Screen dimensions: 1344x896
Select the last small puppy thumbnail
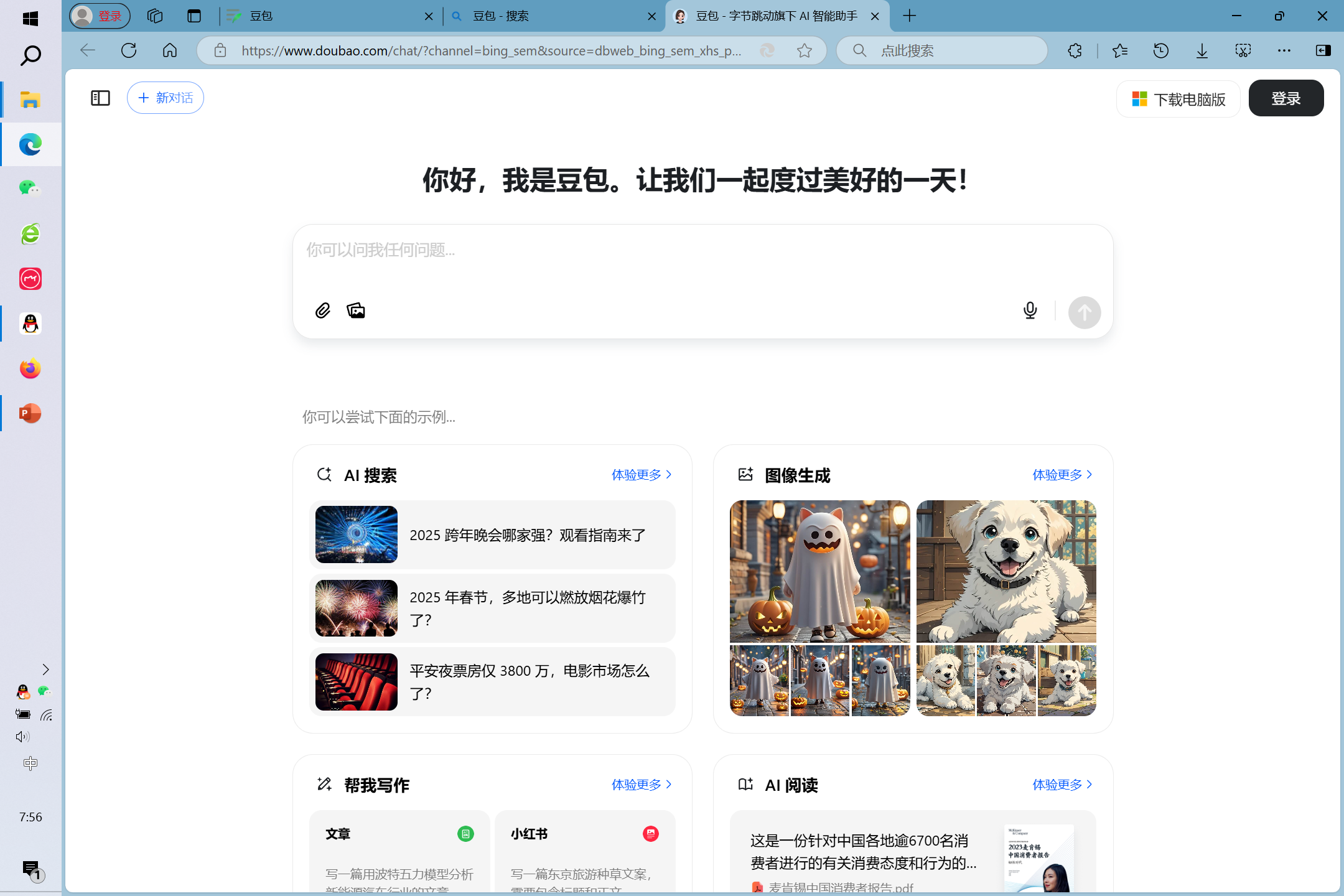click(x=1067, y=681)
